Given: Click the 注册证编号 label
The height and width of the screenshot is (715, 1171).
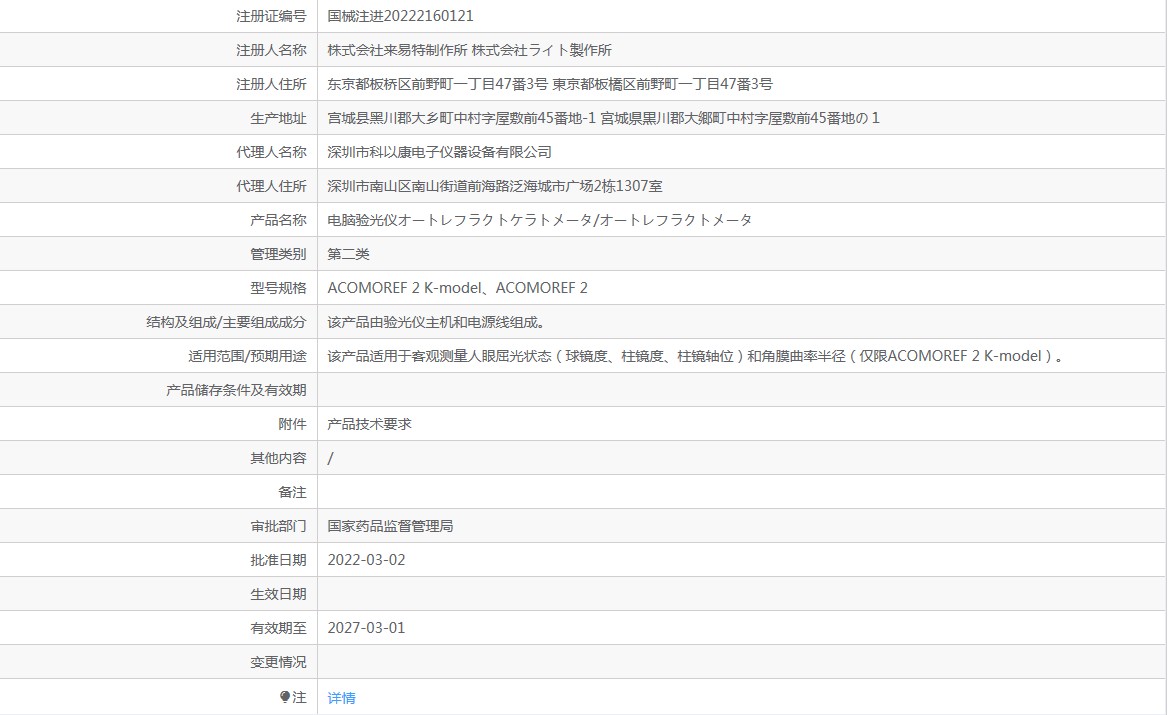Looking at the screenshot, I should pyautogui.click(x=271, y=16).
